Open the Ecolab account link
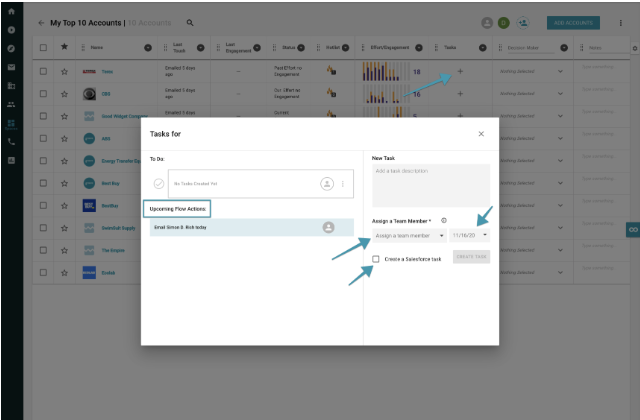This screenshot has height=420, width=640. coord(108,273)
